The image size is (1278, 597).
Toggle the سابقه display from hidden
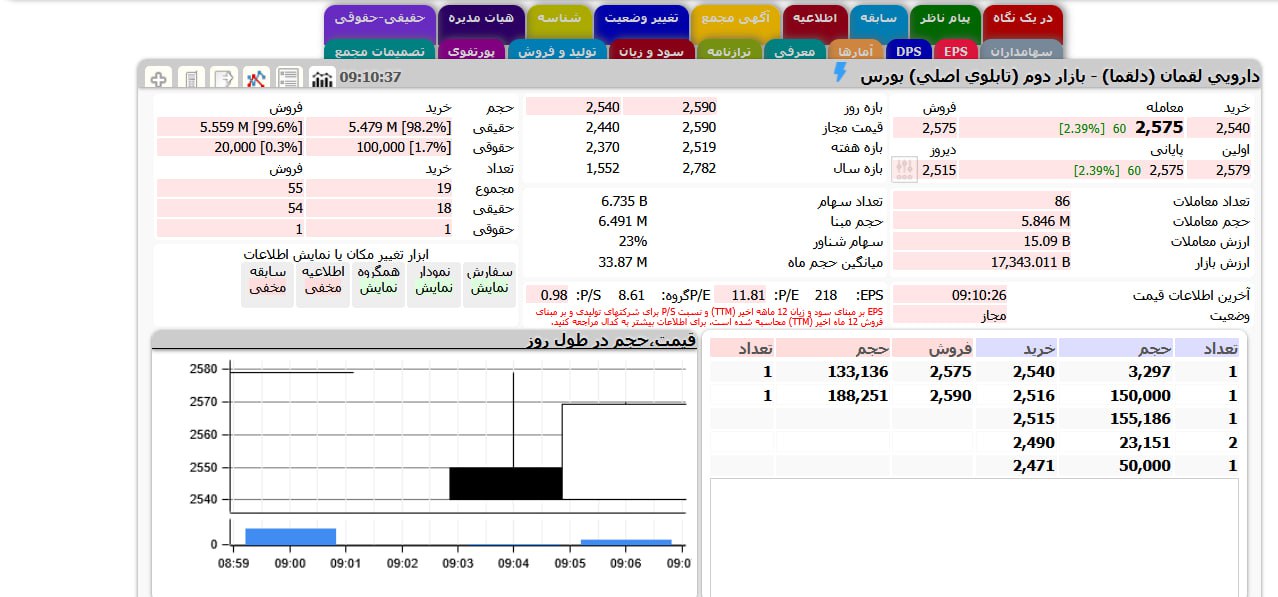[268, 279]
